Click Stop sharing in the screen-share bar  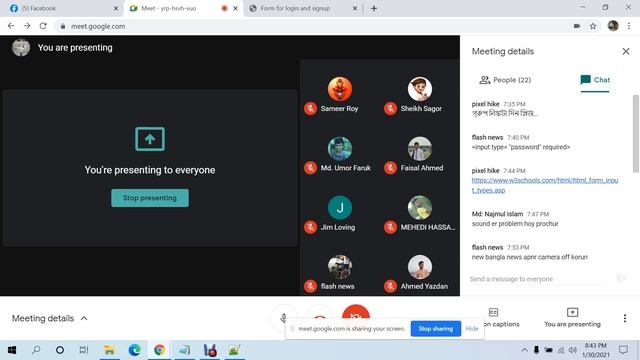tap(436, 329)
